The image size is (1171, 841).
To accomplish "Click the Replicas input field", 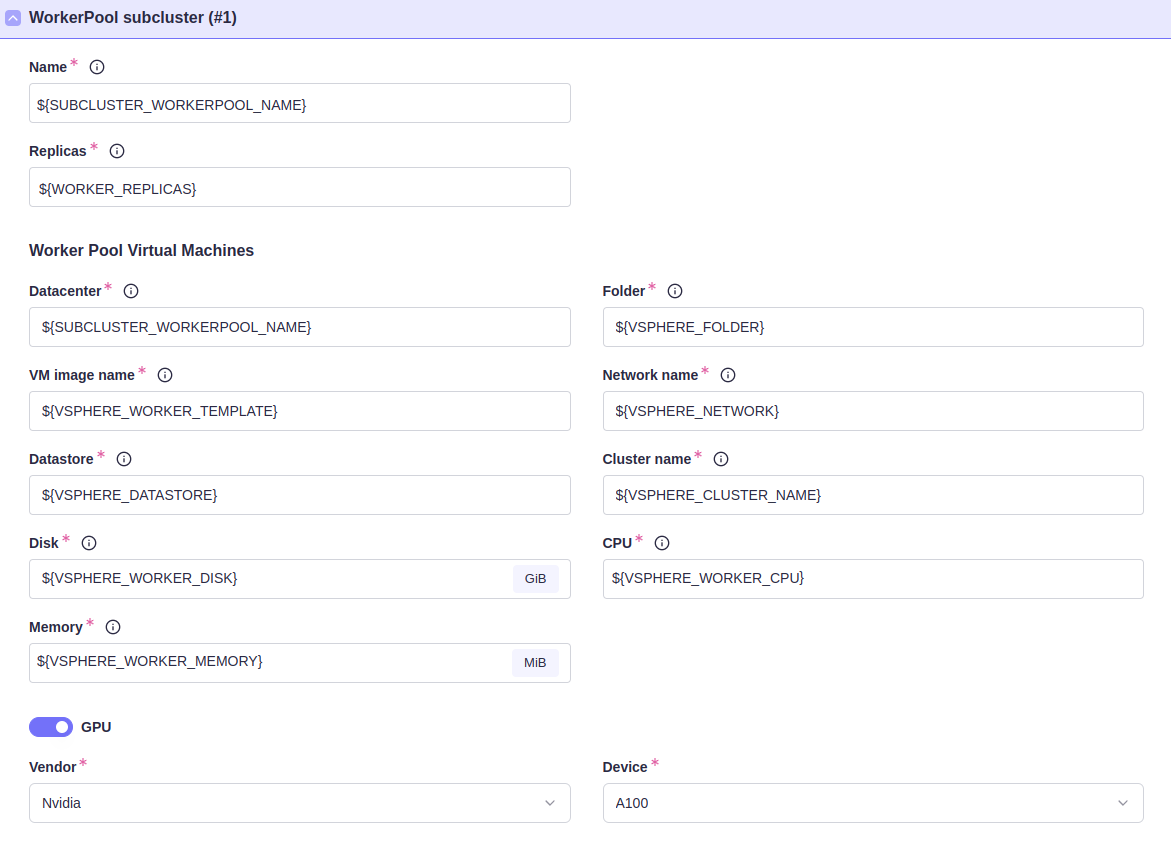I will pyautogui.click(x=299, y=187).
